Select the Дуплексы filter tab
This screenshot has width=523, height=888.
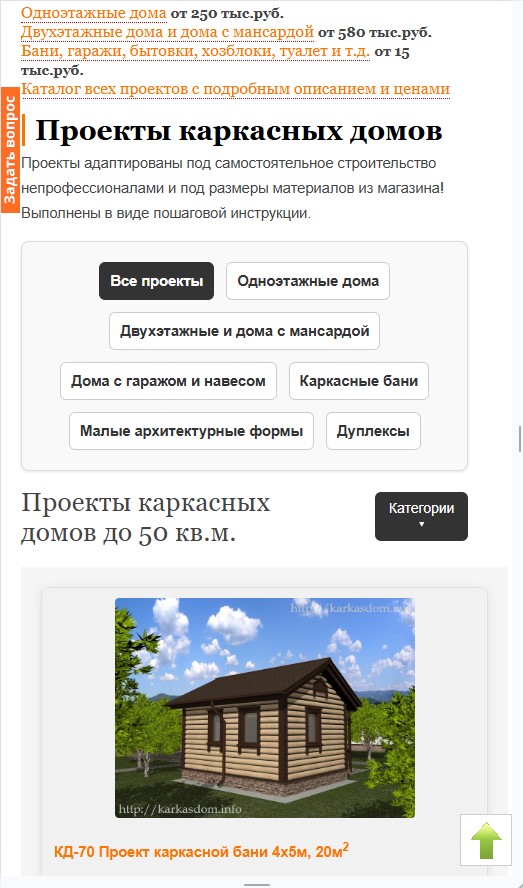[x=373, y=431]
